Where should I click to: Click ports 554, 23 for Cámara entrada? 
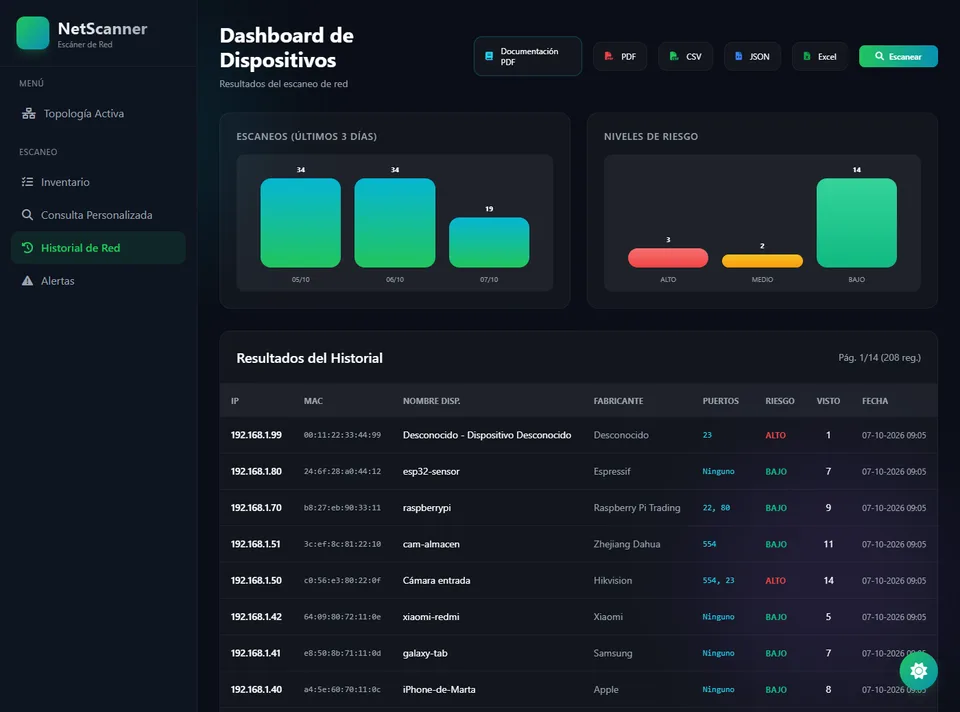(718, 580)
